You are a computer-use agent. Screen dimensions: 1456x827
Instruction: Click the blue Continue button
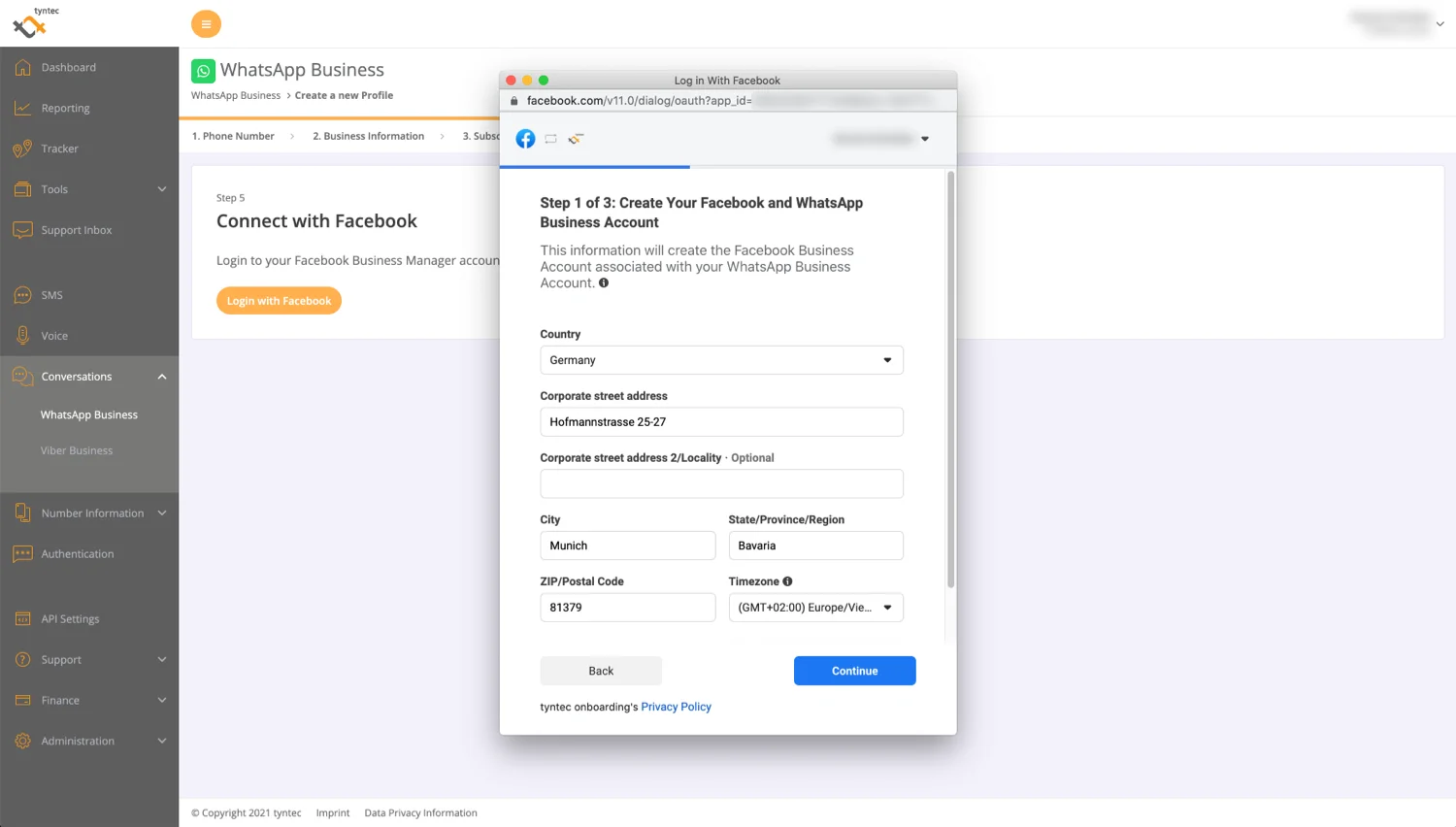coord(855,671)
